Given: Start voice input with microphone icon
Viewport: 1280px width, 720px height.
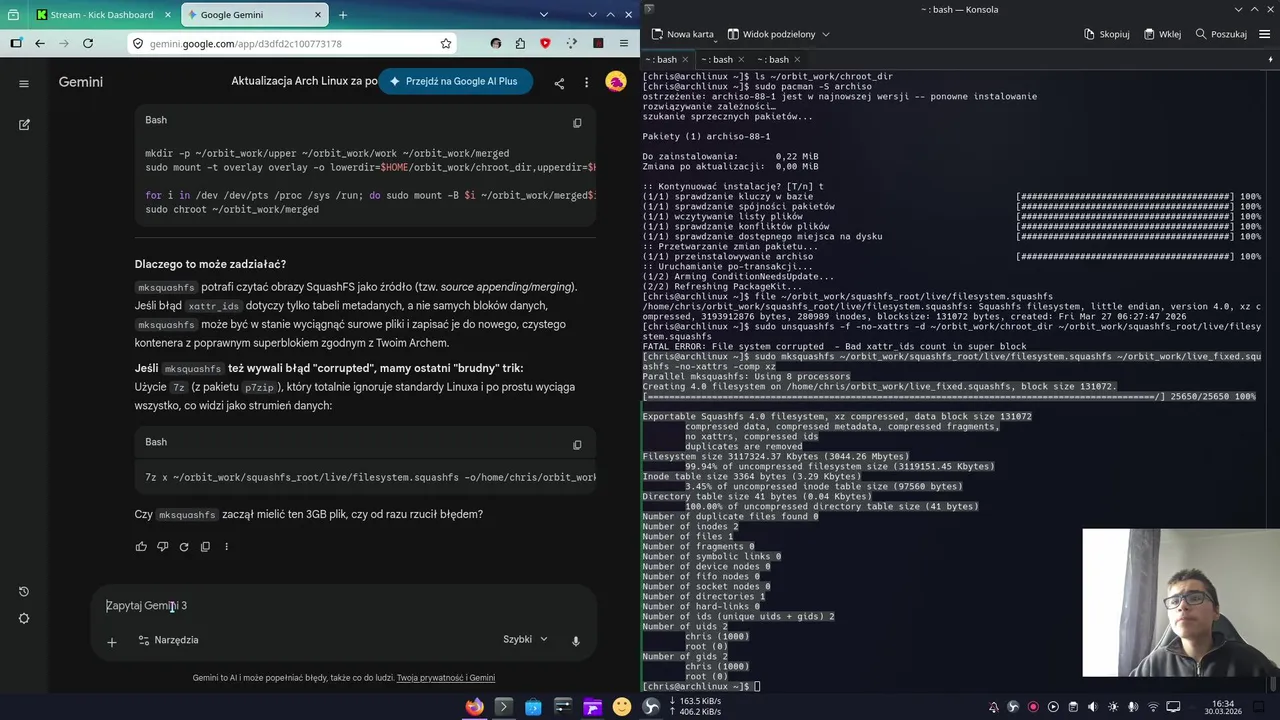Looking at the screenshot, I should coord(576,641).
